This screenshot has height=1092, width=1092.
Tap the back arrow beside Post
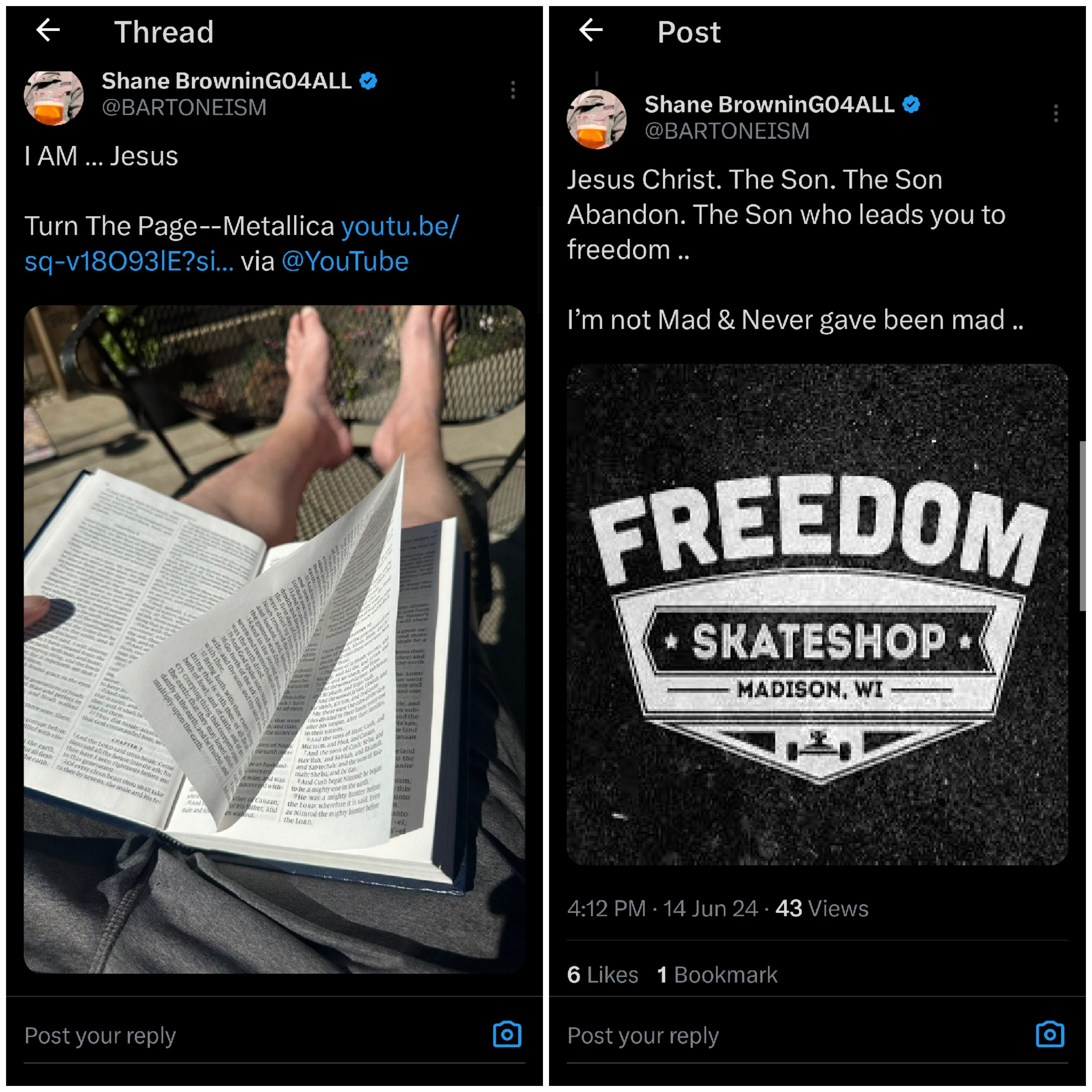click(591, 30)
